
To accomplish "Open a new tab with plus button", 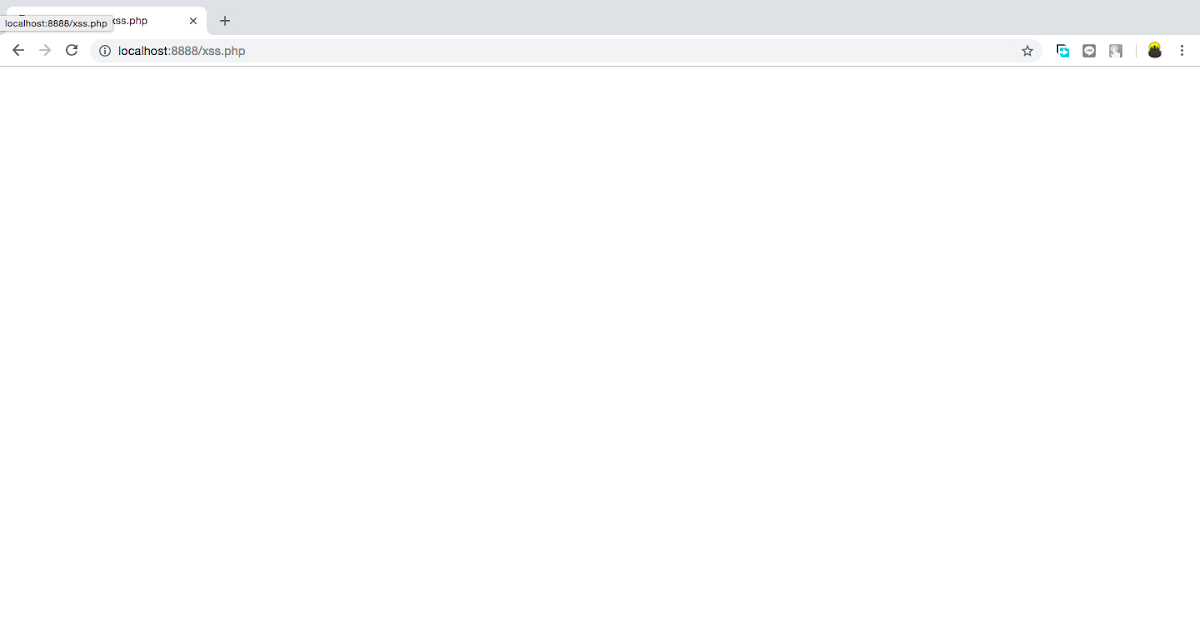I will click(x=225, y=20).
